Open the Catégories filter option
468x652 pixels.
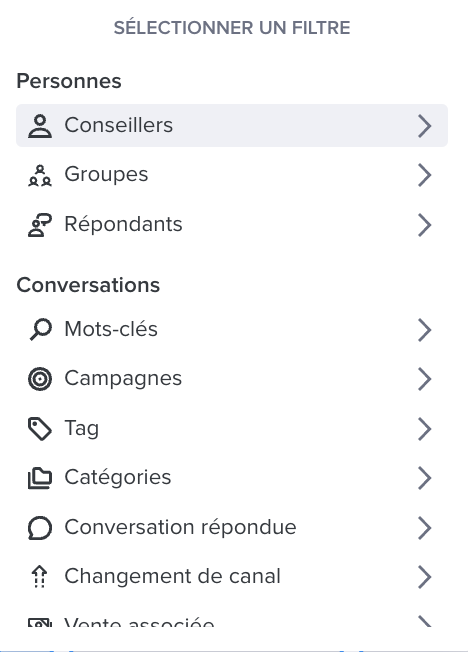[x=232, y=478]
